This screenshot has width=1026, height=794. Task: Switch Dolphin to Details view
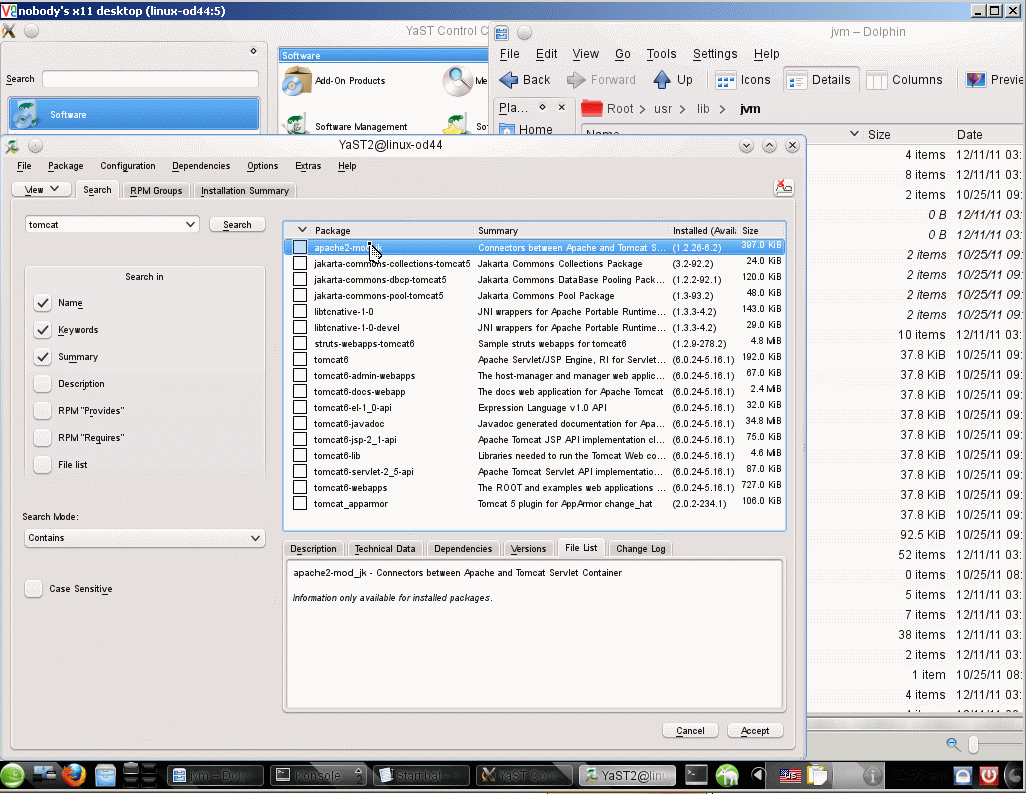coord(821,80)
